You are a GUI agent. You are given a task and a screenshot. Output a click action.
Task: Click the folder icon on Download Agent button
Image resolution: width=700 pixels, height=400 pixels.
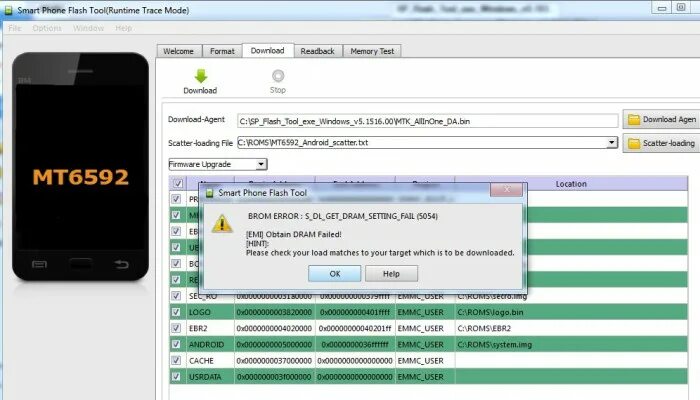[x=634, y=120]
